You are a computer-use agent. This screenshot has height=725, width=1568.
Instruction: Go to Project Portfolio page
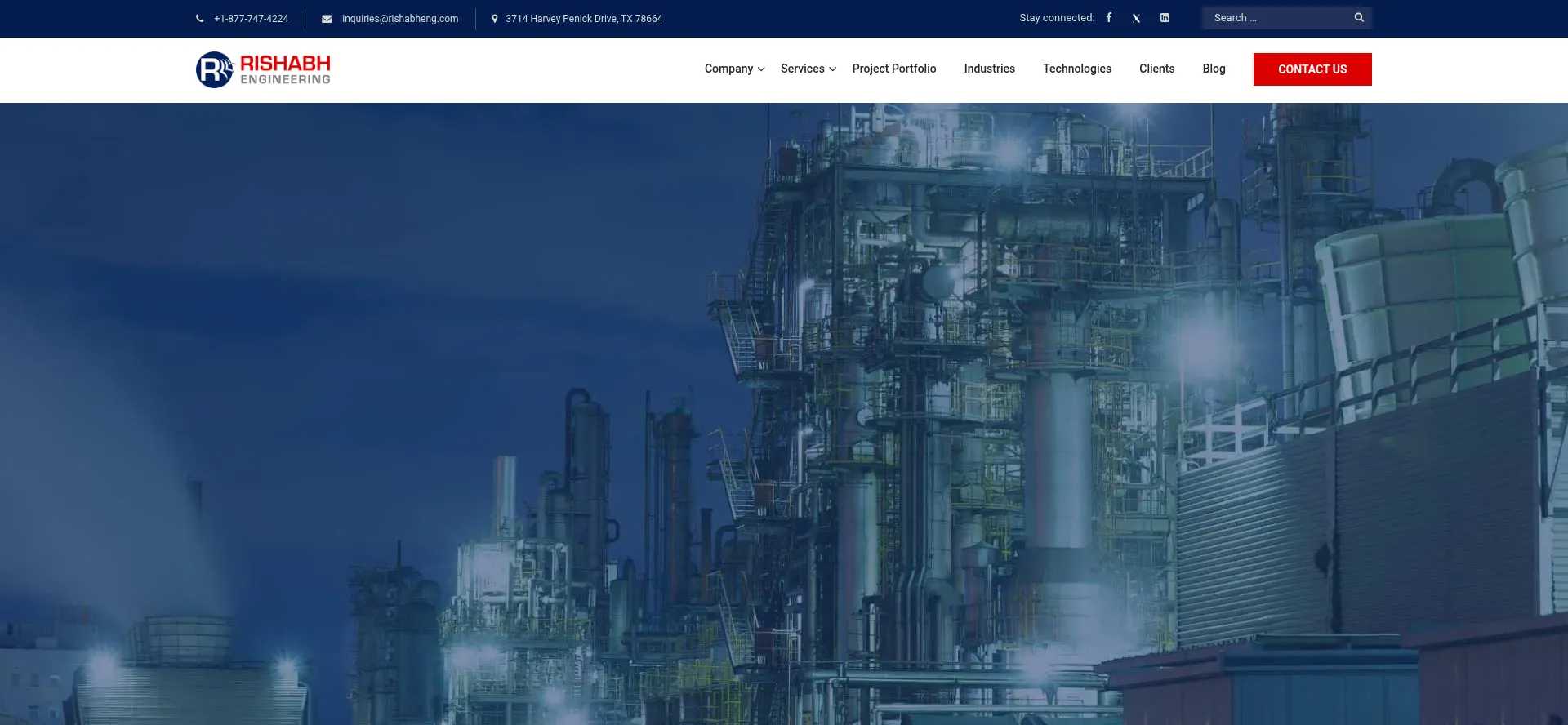click(x=894, y=69)
